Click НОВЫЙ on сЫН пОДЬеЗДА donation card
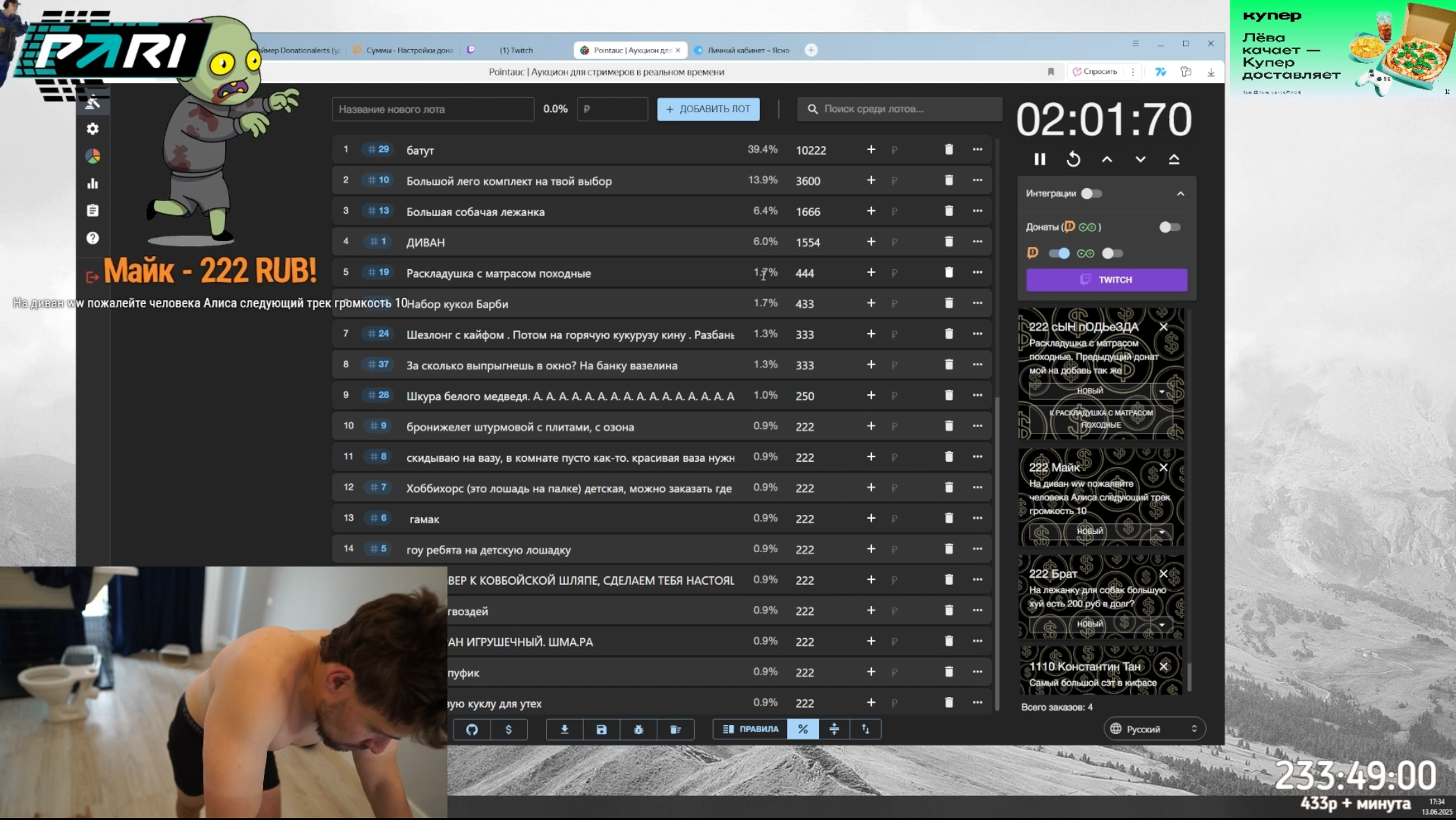The image size is (1456, 820). [1090, 391]
